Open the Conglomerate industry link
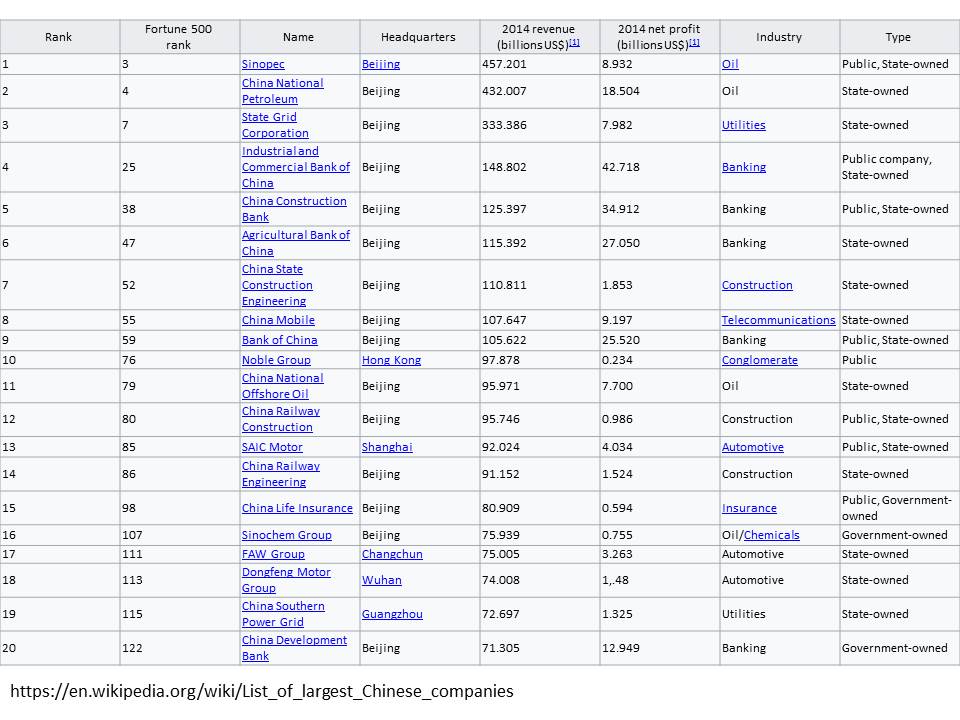The width and height of the screenshot is (960, 720). click(759, 360)
